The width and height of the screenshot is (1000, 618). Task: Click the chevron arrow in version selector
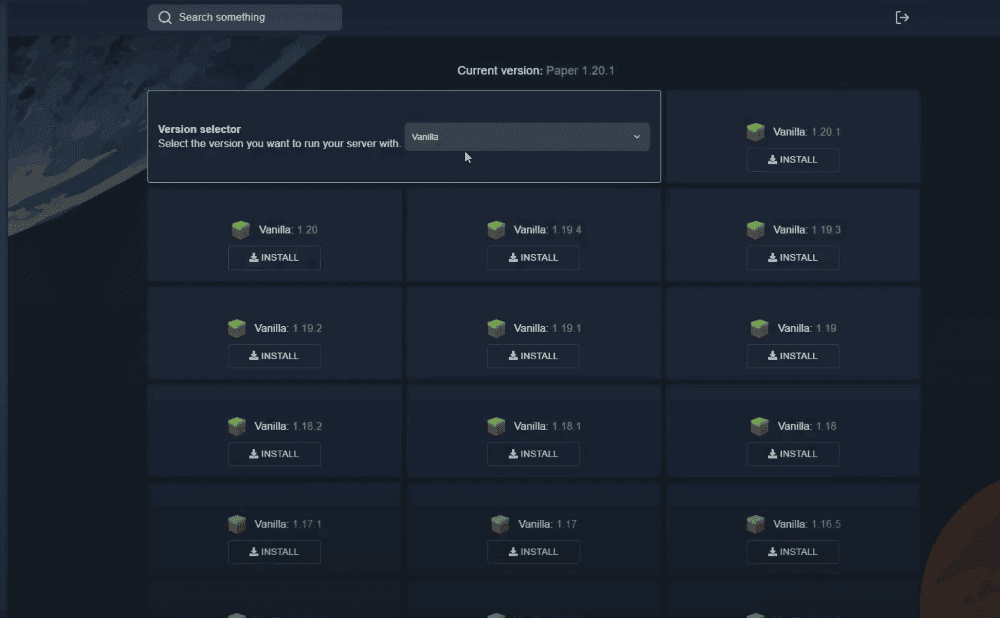click(x=637, y=137)
